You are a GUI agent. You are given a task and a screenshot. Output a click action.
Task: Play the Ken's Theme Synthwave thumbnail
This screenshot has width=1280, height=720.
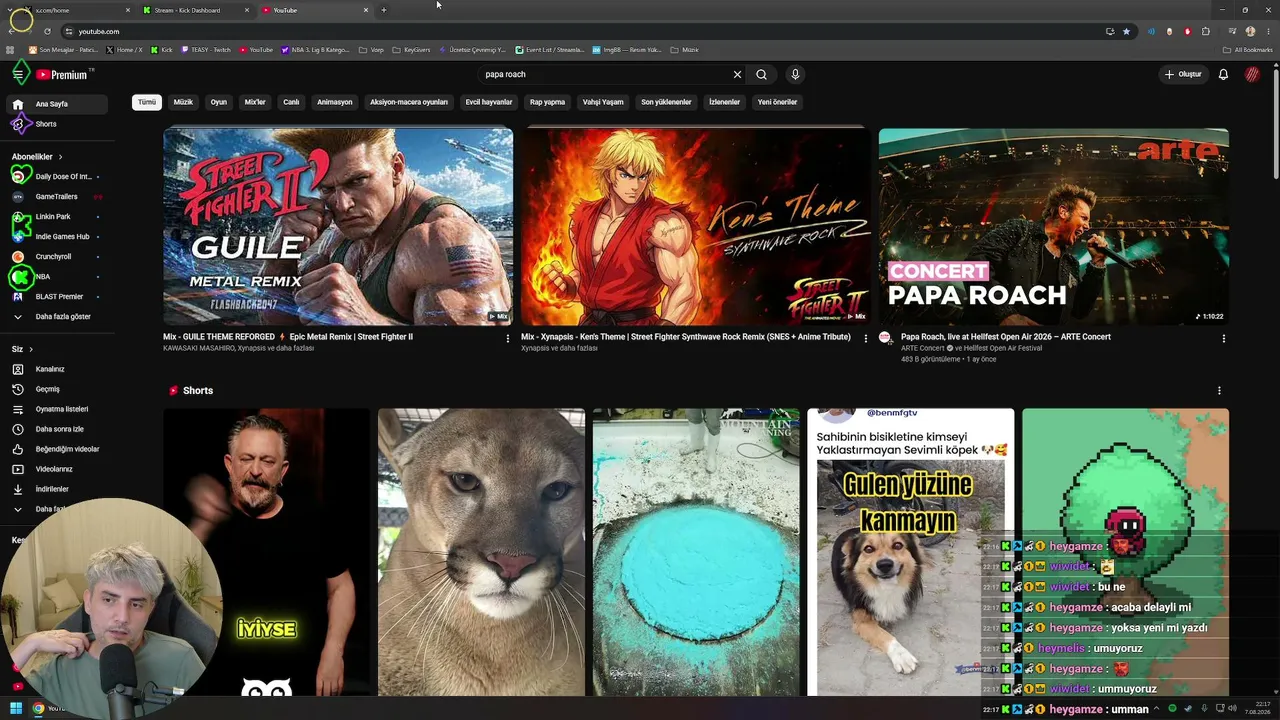click(696, 226)
